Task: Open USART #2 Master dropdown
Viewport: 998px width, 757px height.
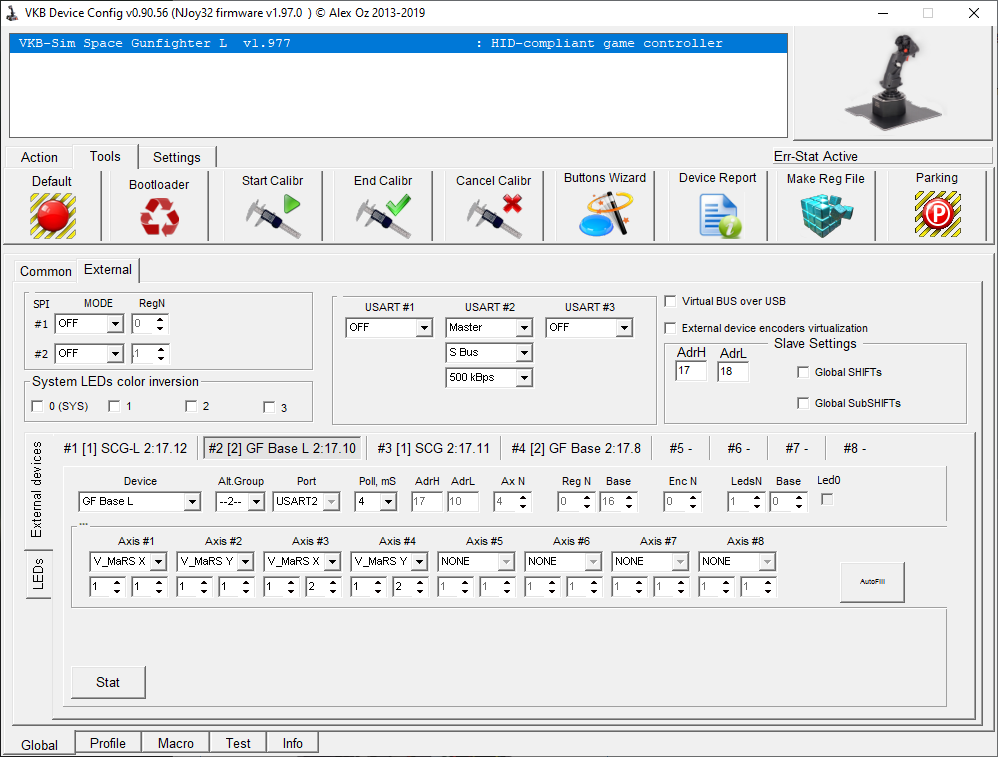Action: point(524,328)
